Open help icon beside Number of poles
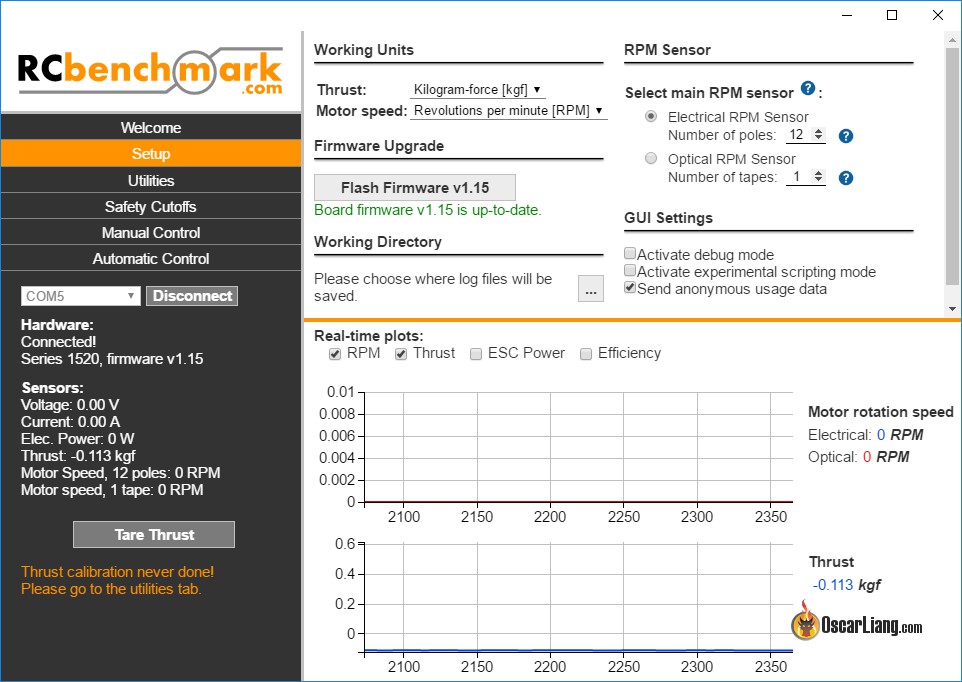 coord(845,136)
